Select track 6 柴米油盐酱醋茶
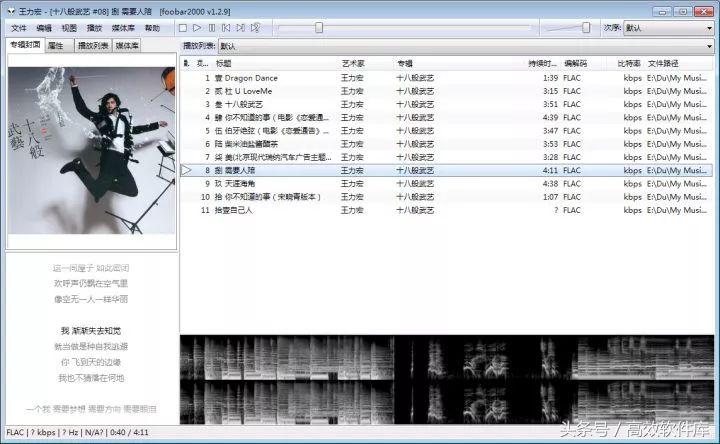Image resolution: width=720 pixels, height=444 pixels. pos(446,144)
